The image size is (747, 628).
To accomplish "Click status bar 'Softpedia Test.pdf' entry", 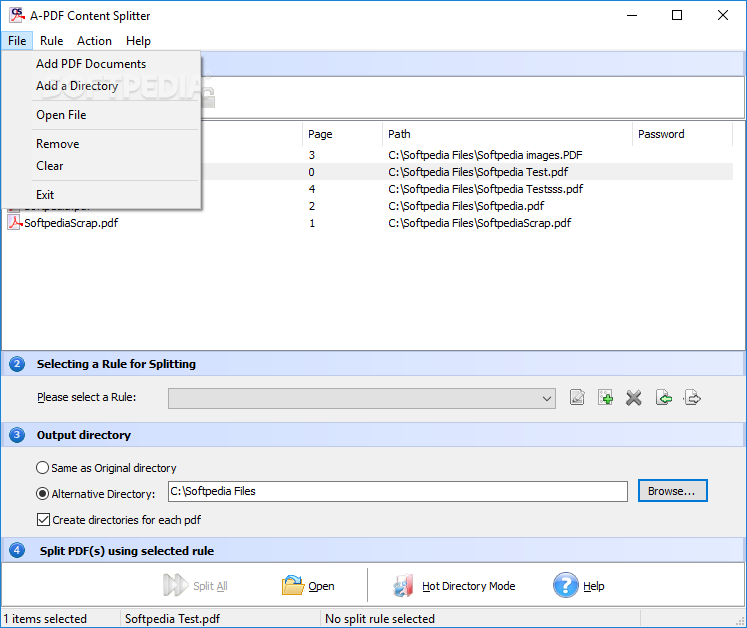I will click(x=172, y=618).
